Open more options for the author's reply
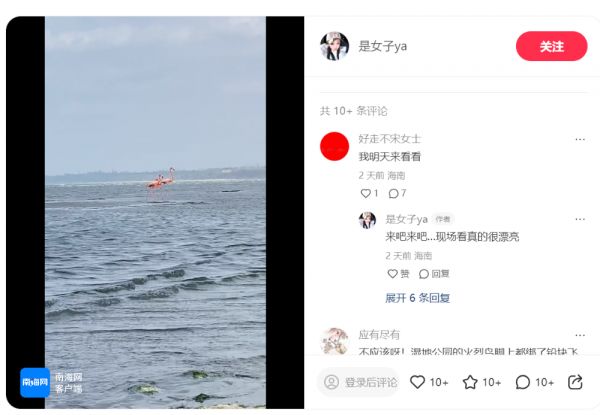This screenshot has height=415, width=600. pyautogui.click(x=580, y=219)
